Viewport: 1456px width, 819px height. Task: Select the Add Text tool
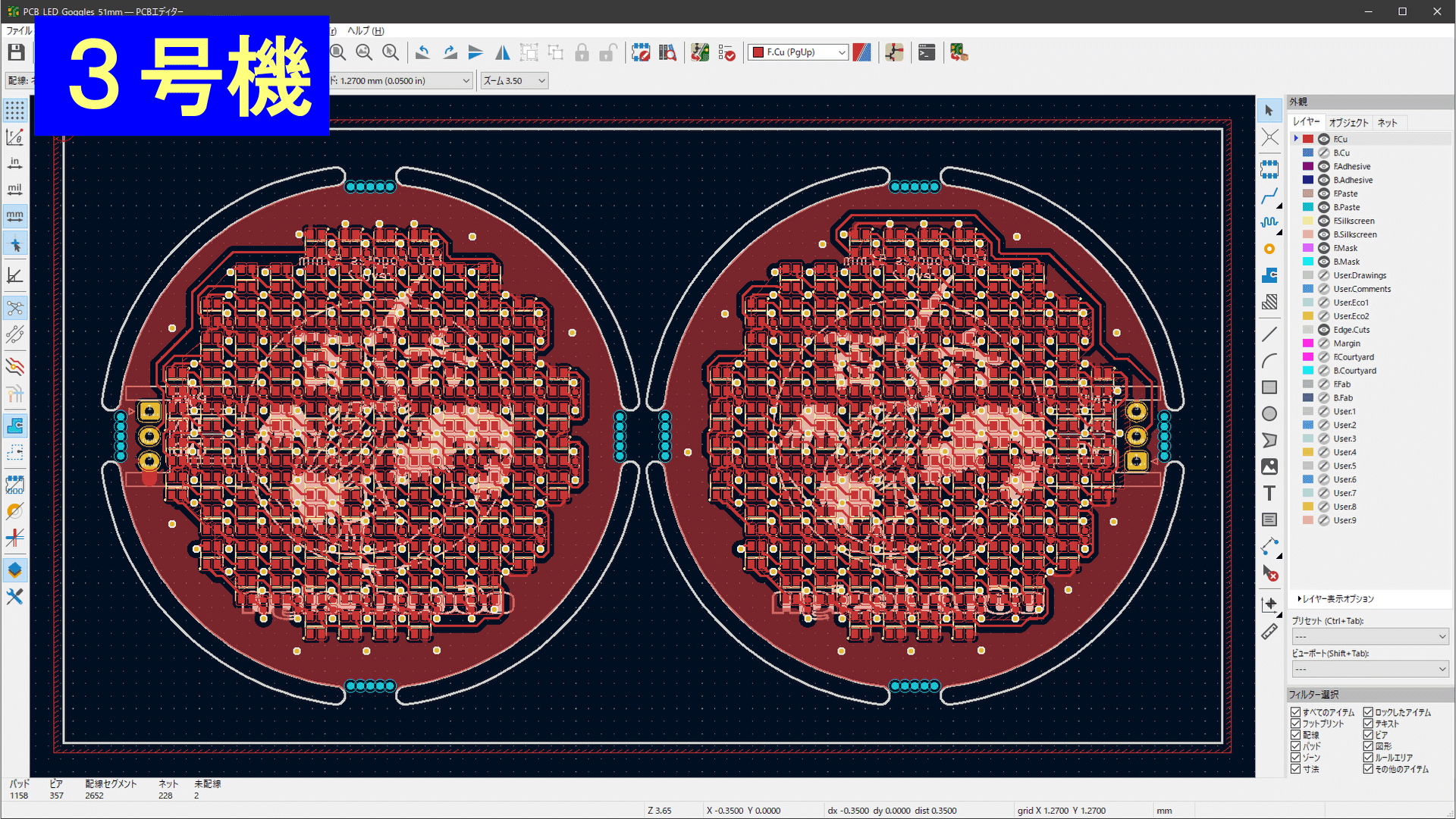tap(1269, 494)
